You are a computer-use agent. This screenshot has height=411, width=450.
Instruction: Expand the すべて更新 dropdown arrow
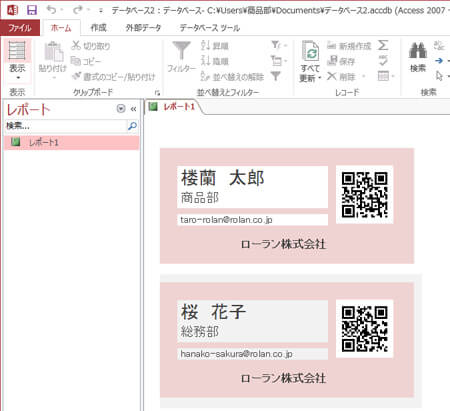coord(320,78)
